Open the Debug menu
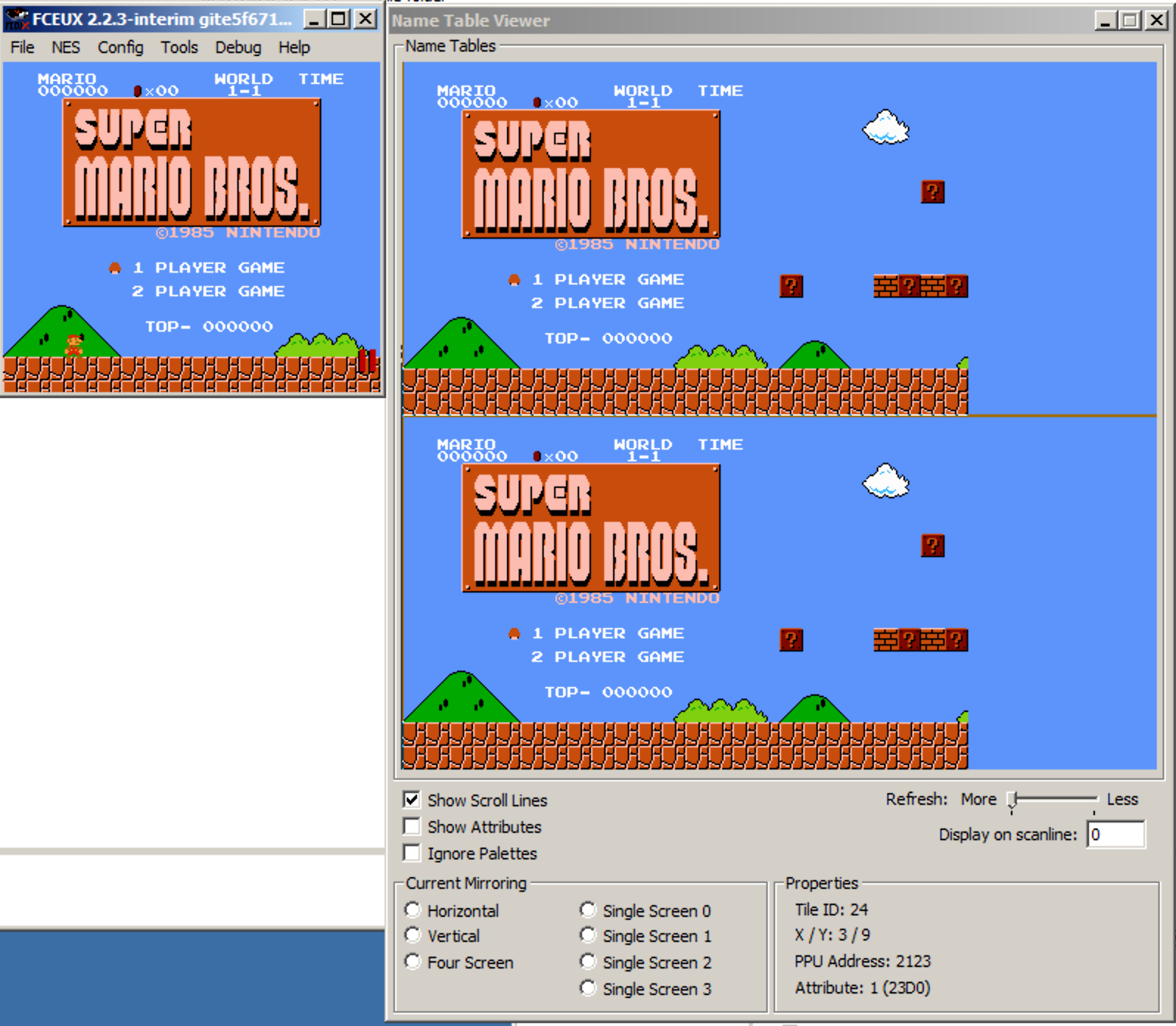Screen dimensions: 1176x1026 (237, 47)
